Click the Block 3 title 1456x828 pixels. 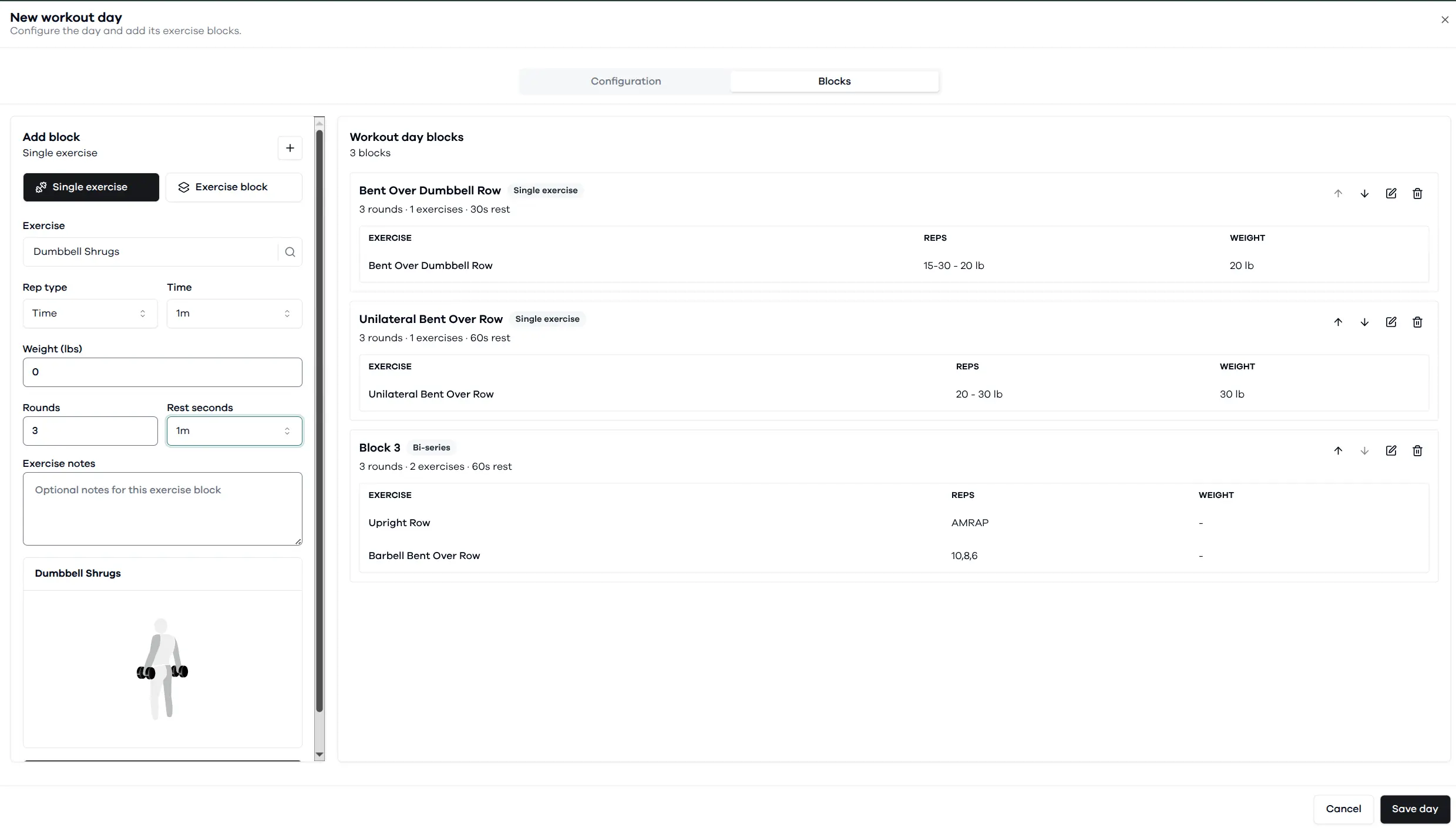(x=380, y=447)
